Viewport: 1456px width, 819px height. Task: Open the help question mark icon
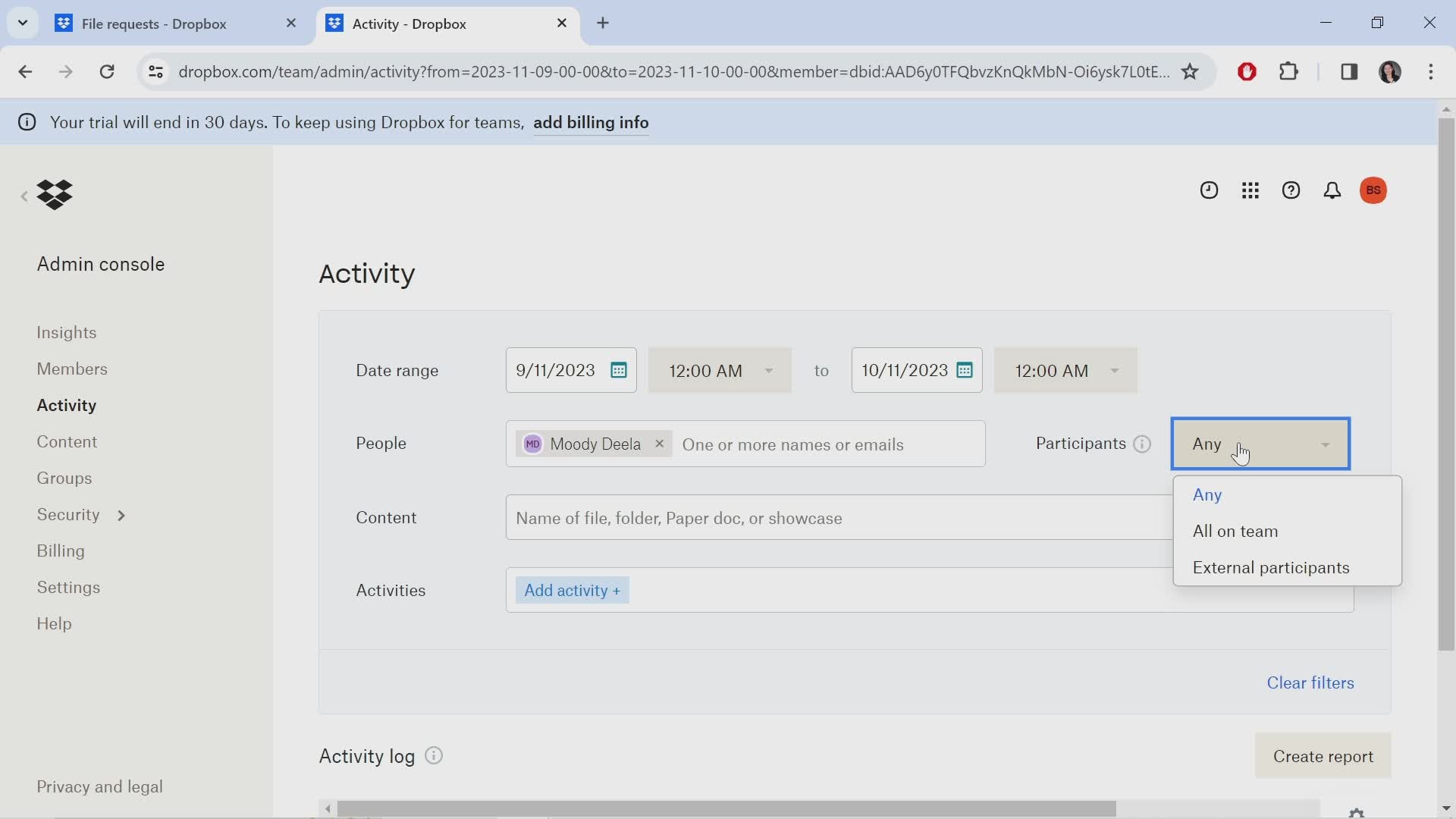[x=1291, y=190]
